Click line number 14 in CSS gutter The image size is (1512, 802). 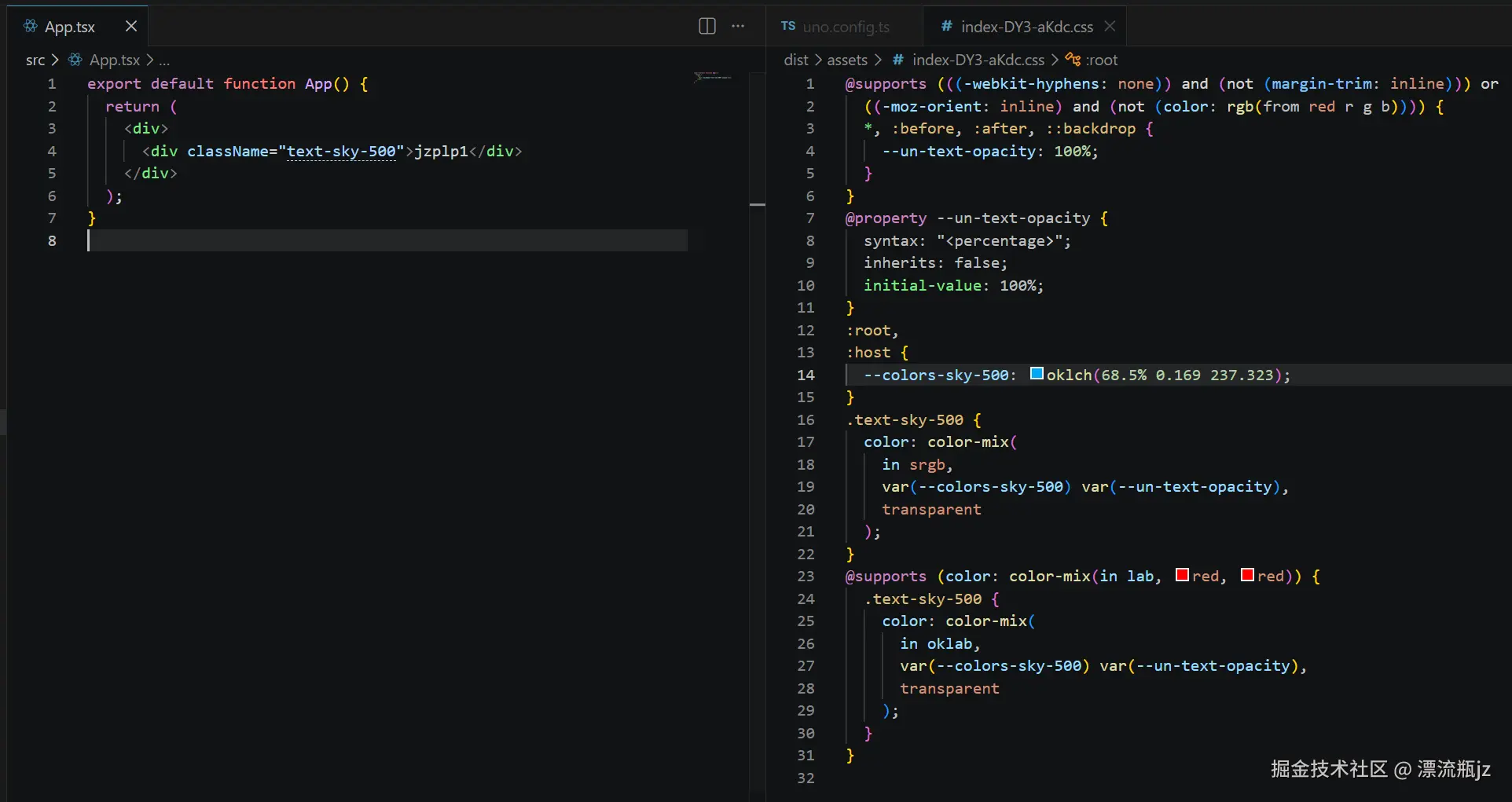806,375
